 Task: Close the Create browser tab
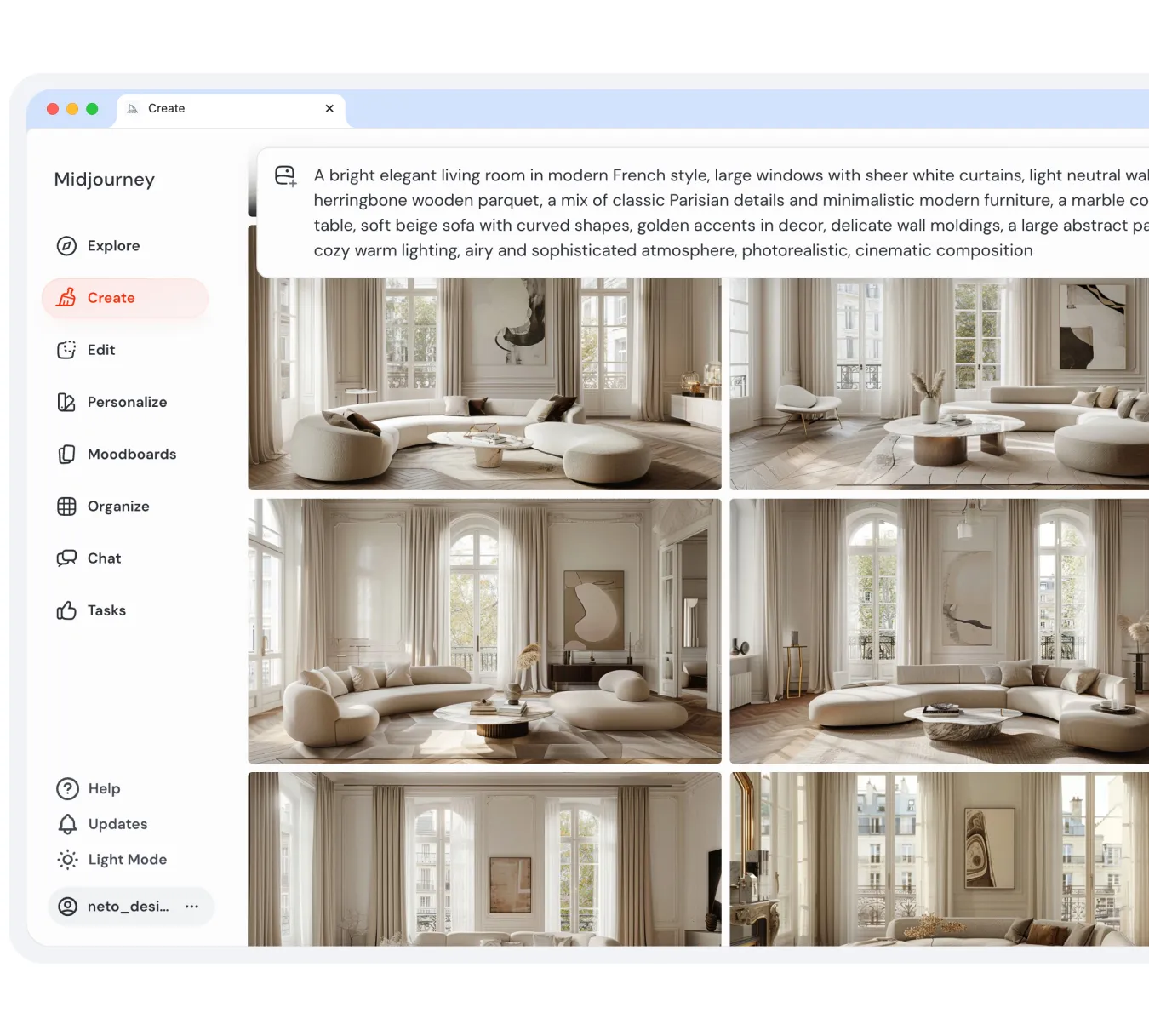(329, 109)
